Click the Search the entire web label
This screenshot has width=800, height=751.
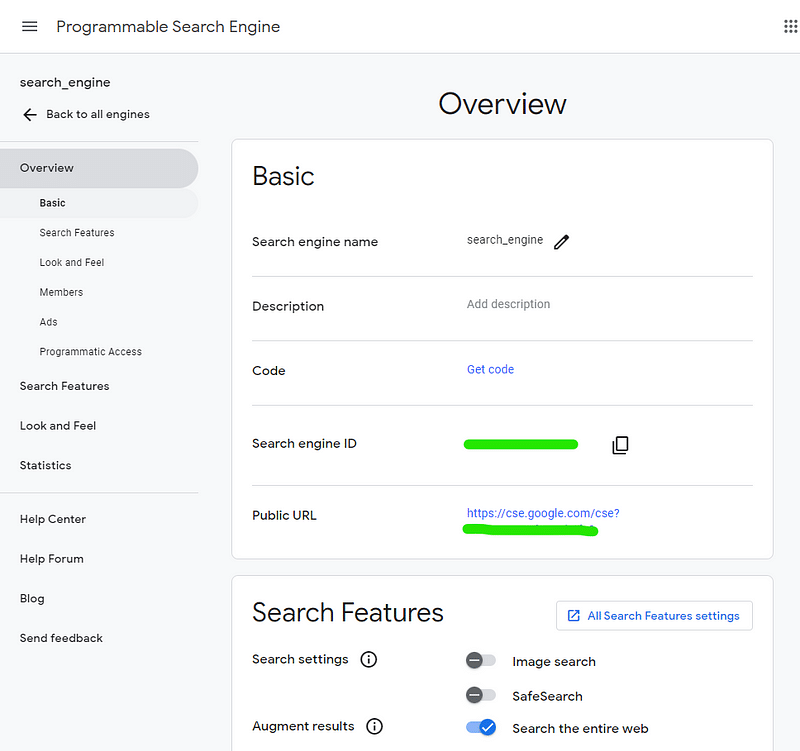click(580, 729)
